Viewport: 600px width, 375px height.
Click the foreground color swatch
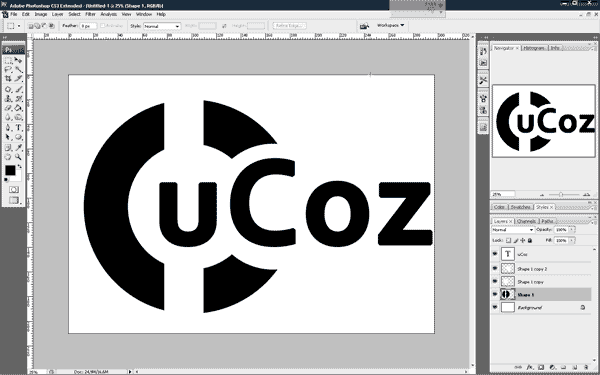(x=10, y=170)
